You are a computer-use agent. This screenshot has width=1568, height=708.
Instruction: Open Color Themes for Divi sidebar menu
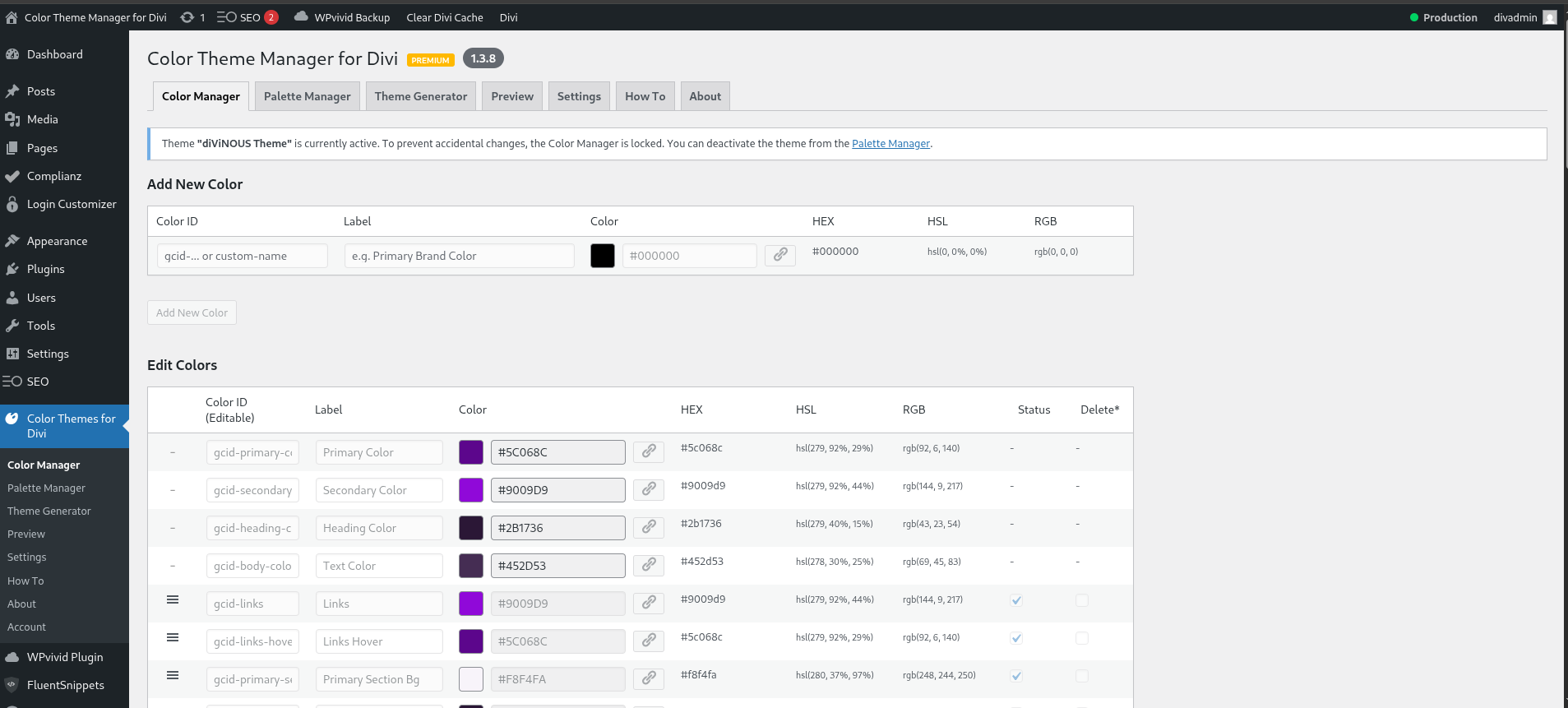(64, 426)
